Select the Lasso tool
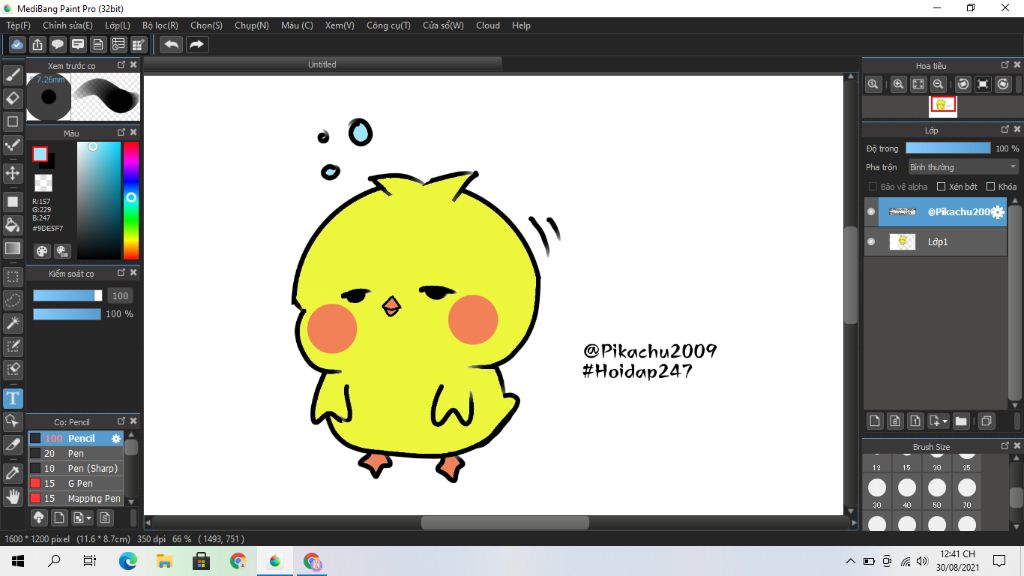Image resolution: width=1024 pixels, height=576 pixels. tap(12, 300)
